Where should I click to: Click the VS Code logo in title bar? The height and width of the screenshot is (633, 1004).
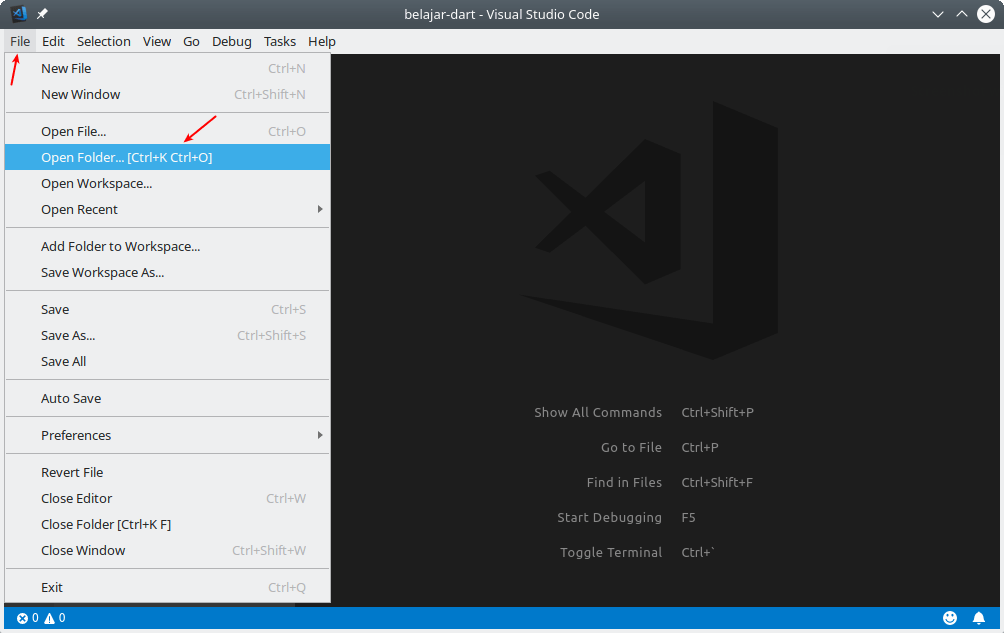[x=19, y=13]
